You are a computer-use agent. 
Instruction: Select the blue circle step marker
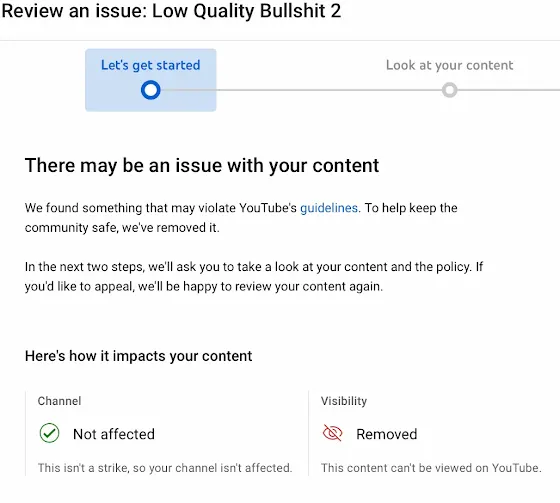click(150, 90)
